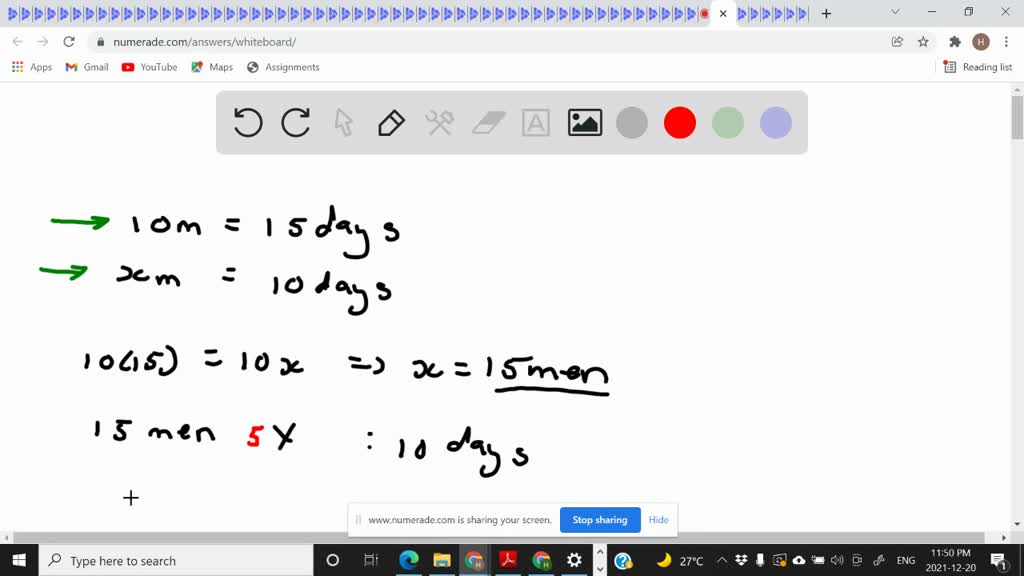Select the Pen drawing tool
This screenshot has width=1024, height=576.
(391, 123)
